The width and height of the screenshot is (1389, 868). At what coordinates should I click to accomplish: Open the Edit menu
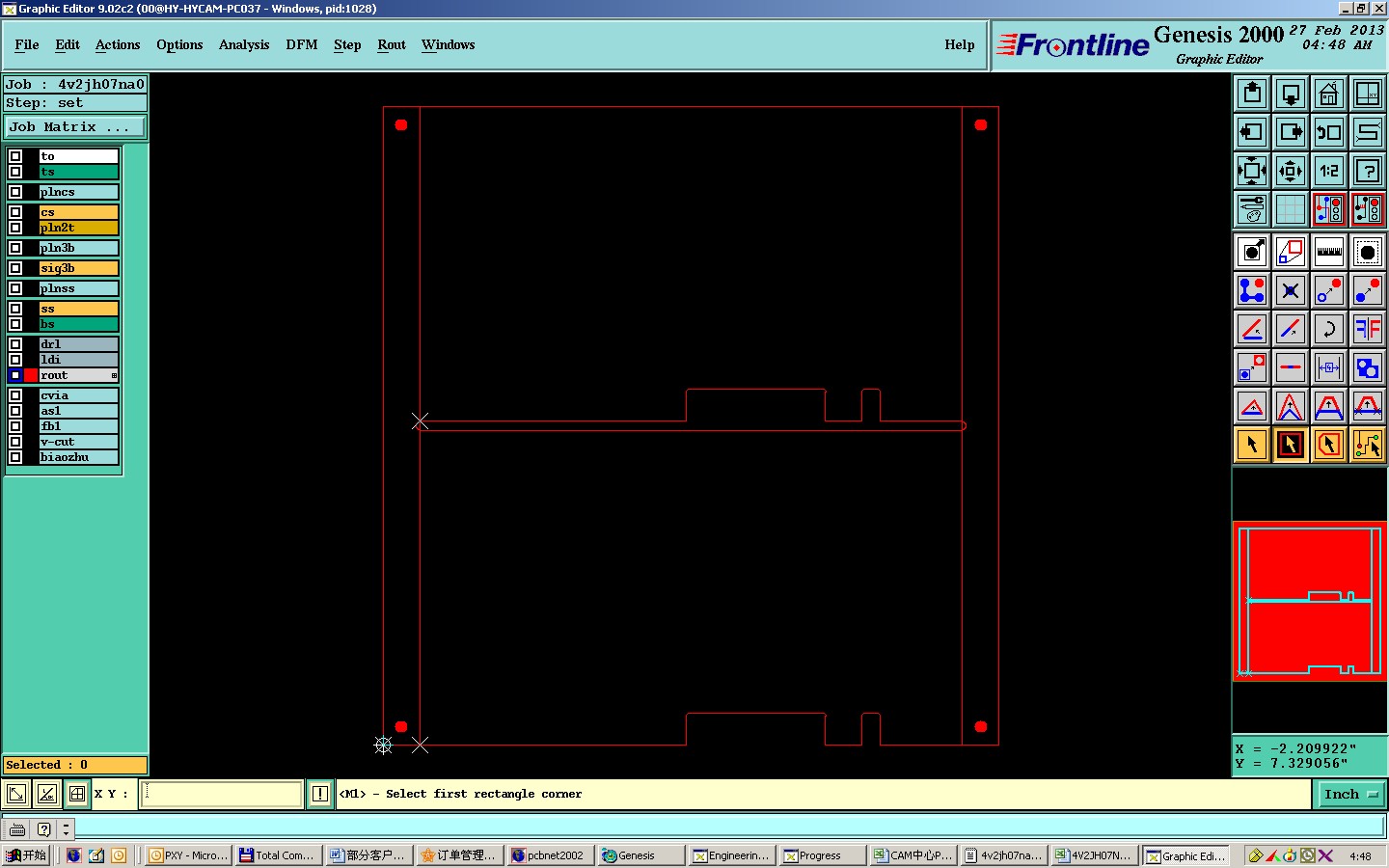68,44
